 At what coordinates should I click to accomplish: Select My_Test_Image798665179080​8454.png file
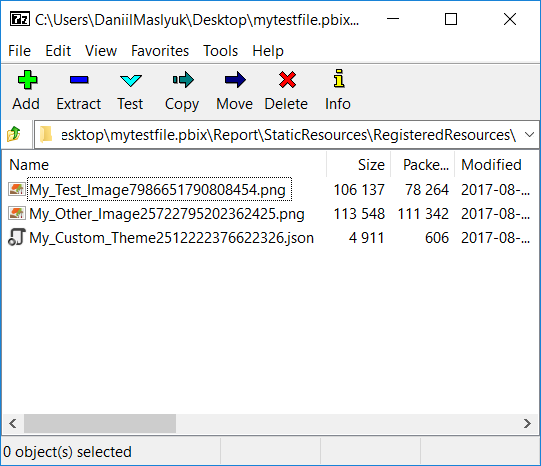pos(157,189)
